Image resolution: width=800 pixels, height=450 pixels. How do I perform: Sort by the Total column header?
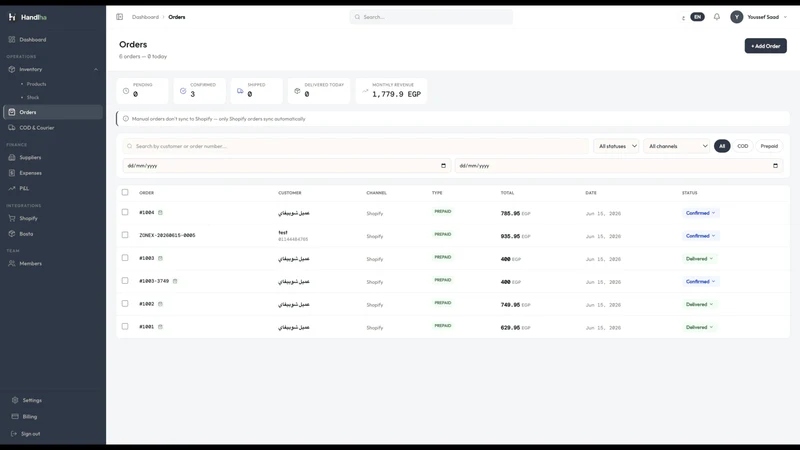pos(507,193)
